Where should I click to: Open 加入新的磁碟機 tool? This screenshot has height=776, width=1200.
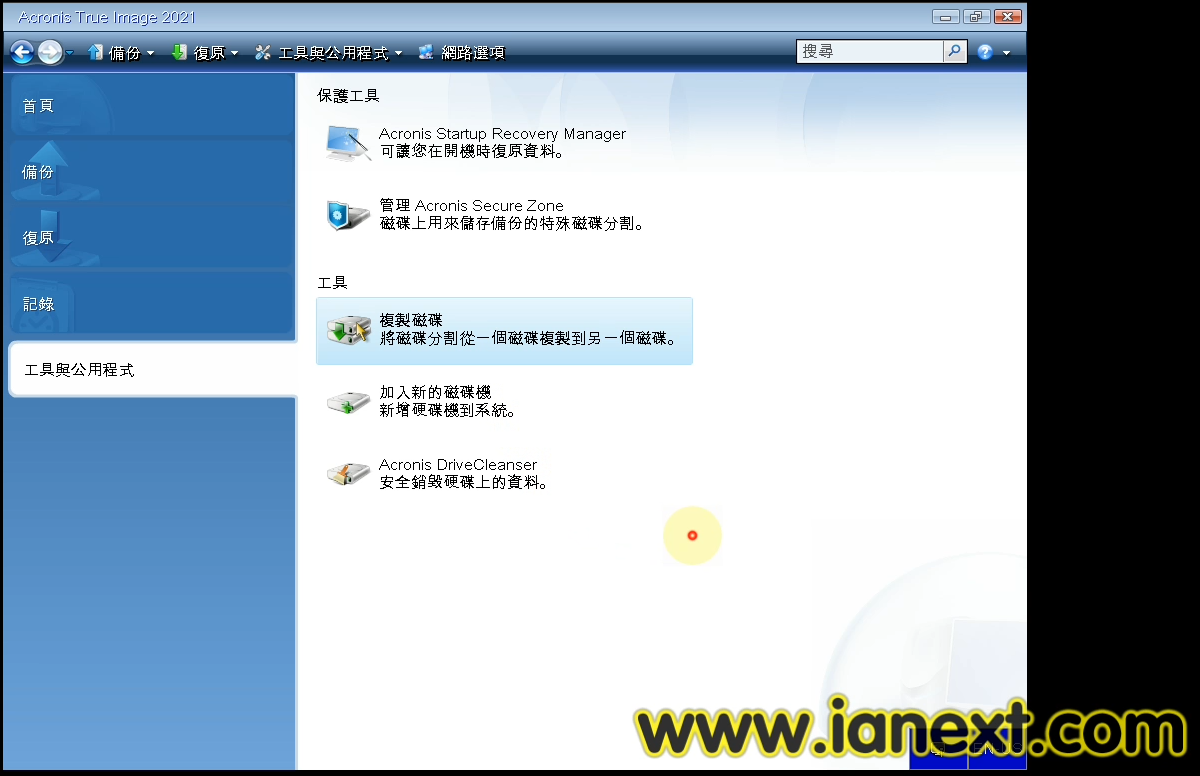[435, 393]
